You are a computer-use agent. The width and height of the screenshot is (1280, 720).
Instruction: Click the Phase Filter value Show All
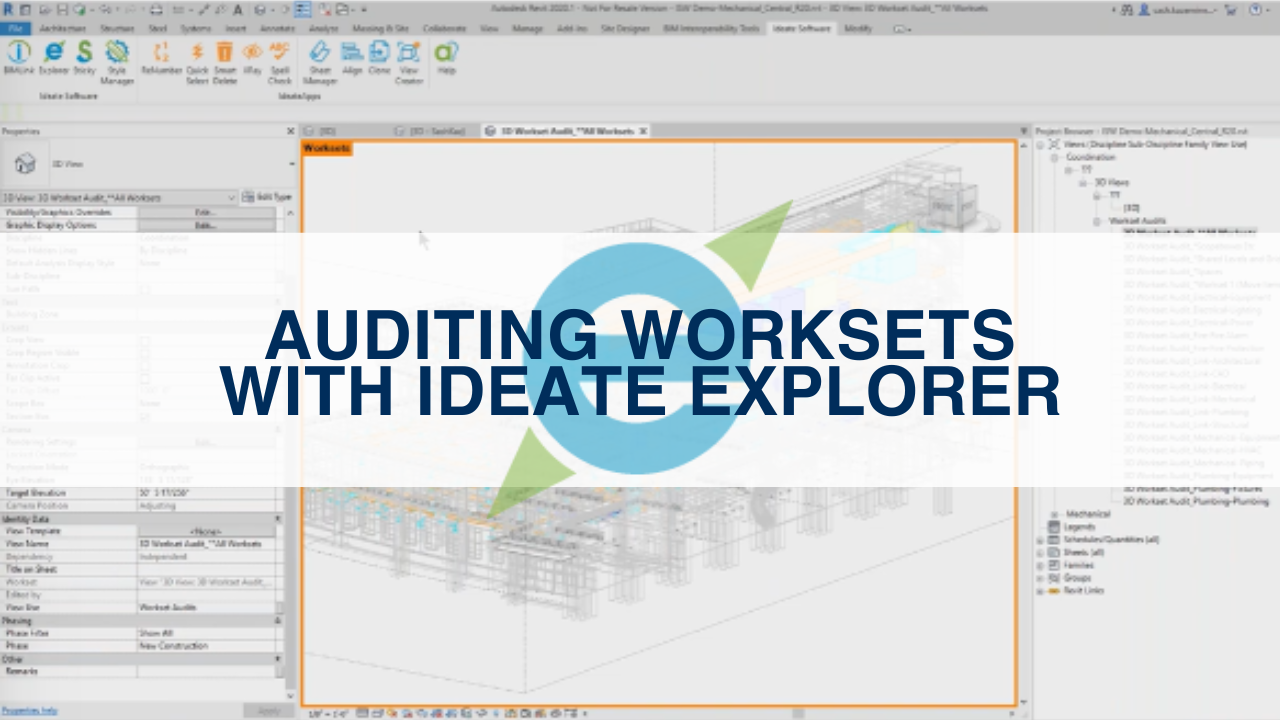click(206, 633)
